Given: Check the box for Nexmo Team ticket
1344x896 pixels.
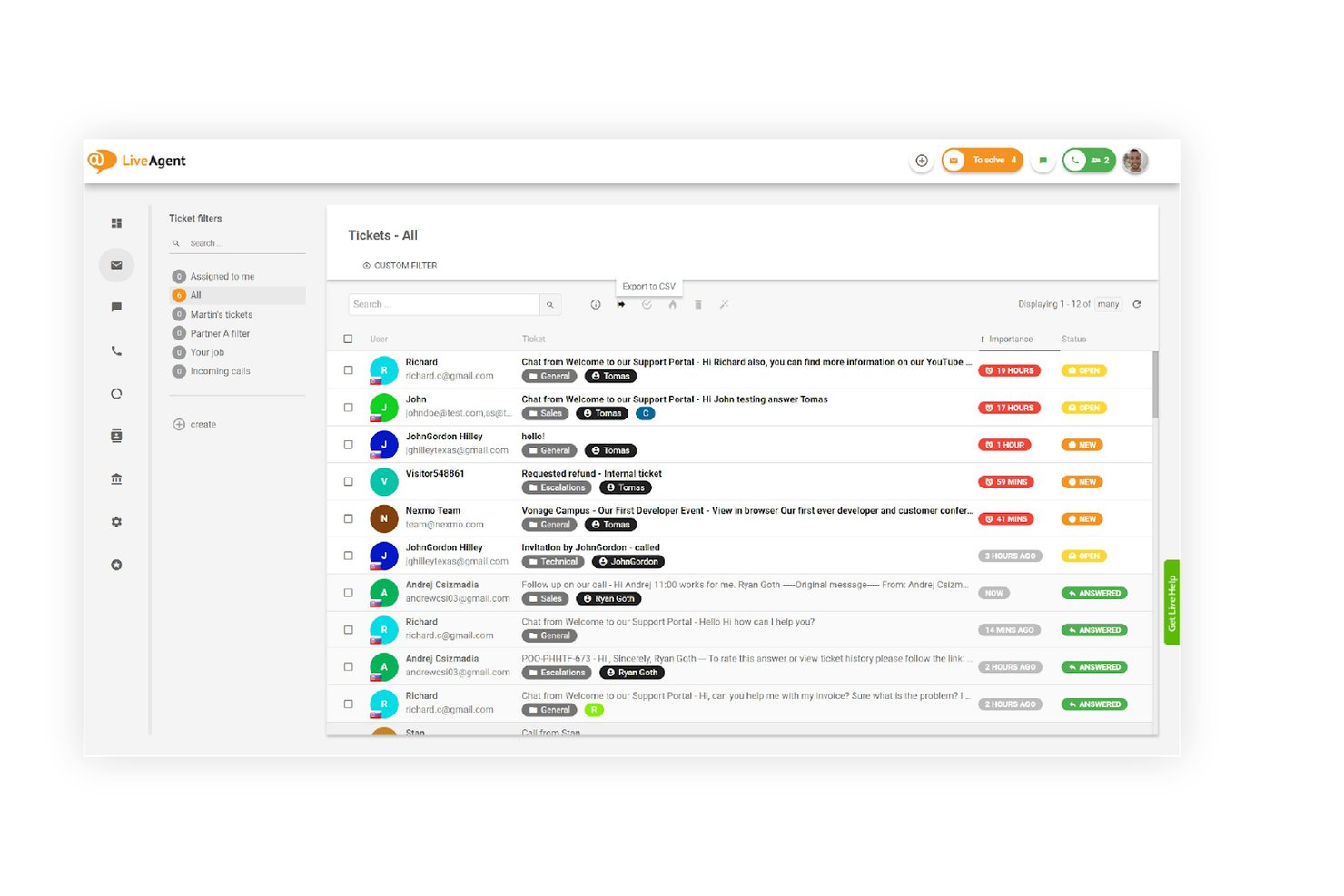Looking at the screenshot, I should 348,519.
